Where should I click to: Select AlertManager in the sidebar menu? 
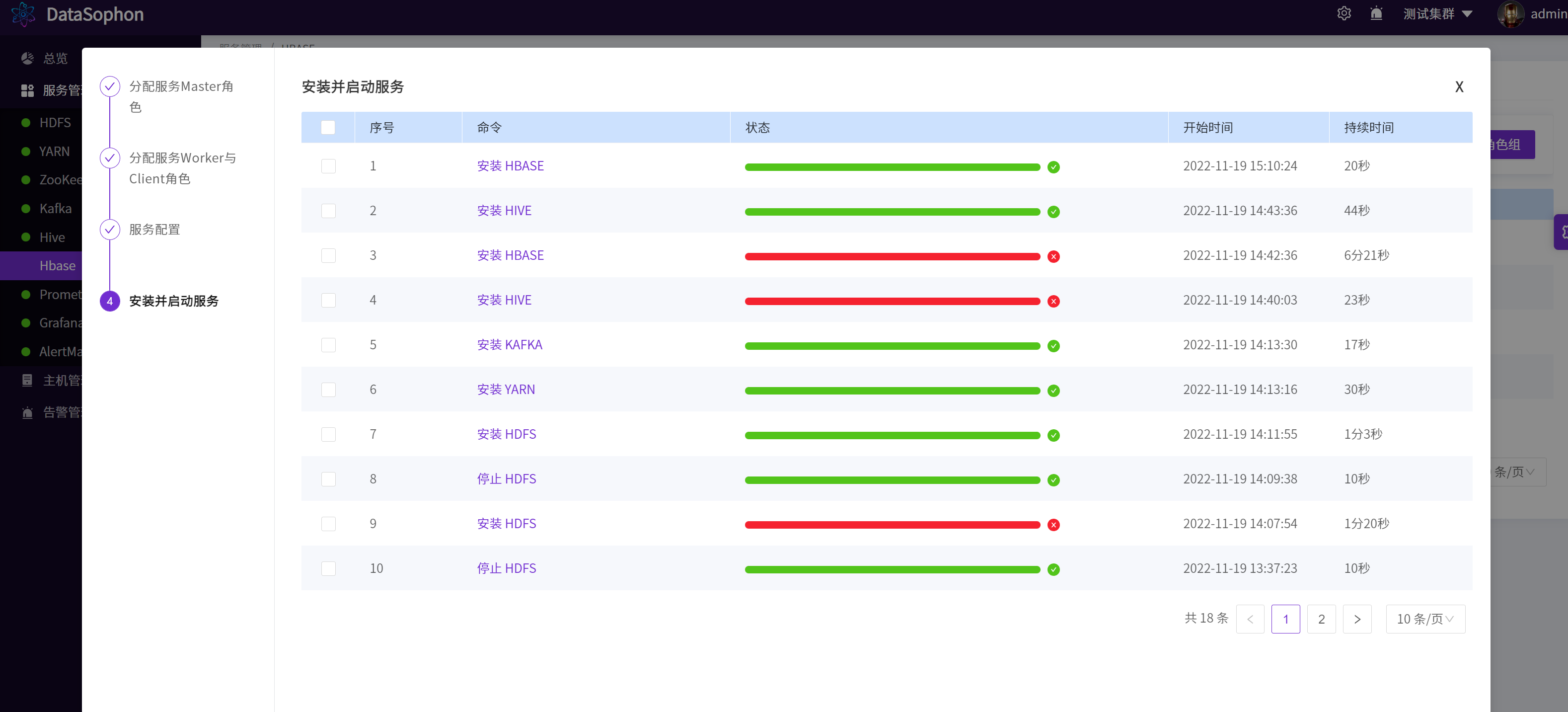coord(41,351)
